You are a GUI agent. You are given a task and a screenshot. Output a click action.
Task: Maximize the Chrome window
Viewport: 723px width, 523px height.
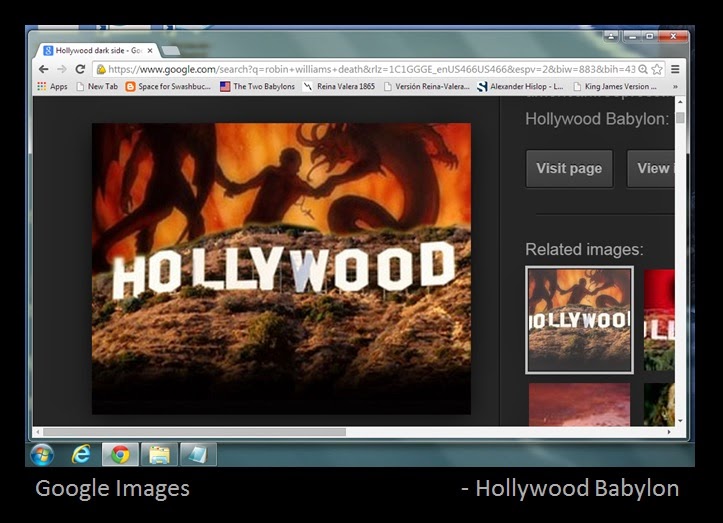(650, 36)
